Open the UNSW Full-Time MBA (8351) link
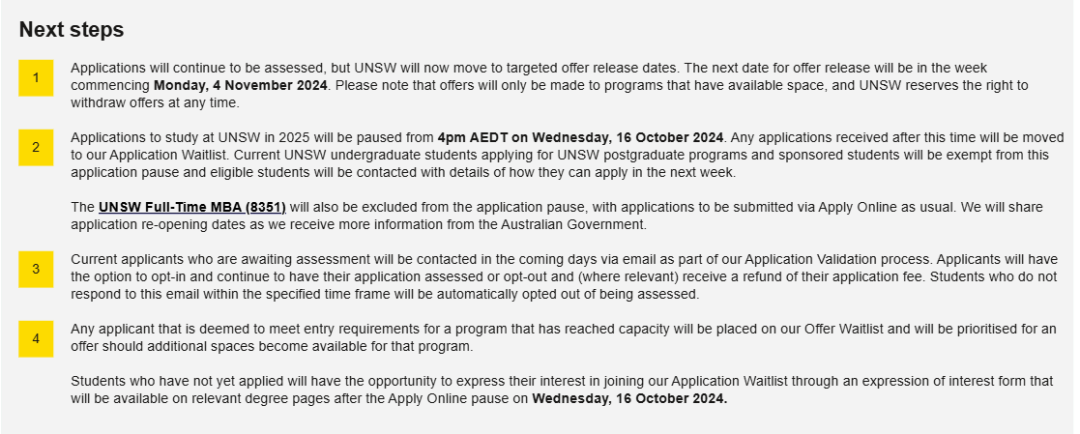The image size is (1080, 434). click(x=192, y=207)
